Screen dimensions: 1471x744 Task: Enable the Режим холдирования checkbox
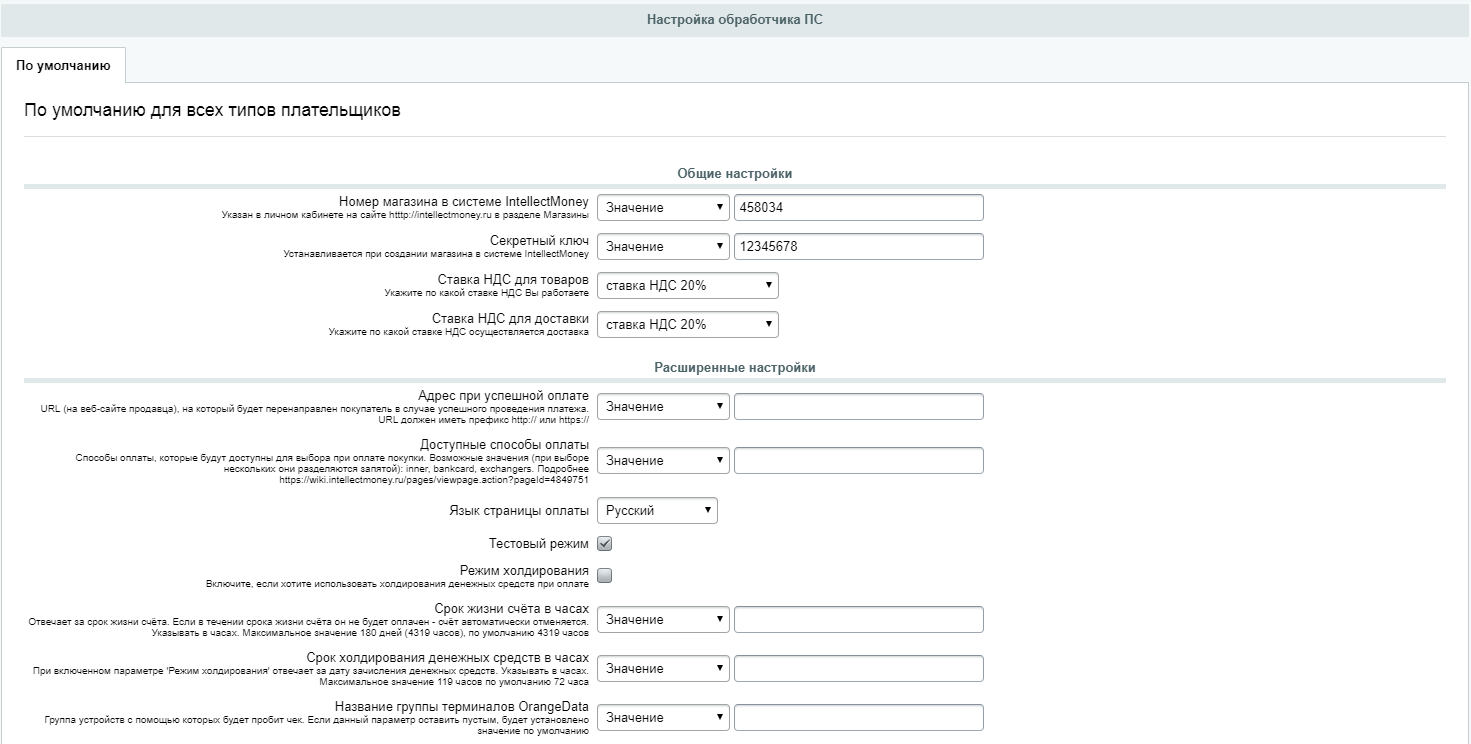tap(604, 575)
